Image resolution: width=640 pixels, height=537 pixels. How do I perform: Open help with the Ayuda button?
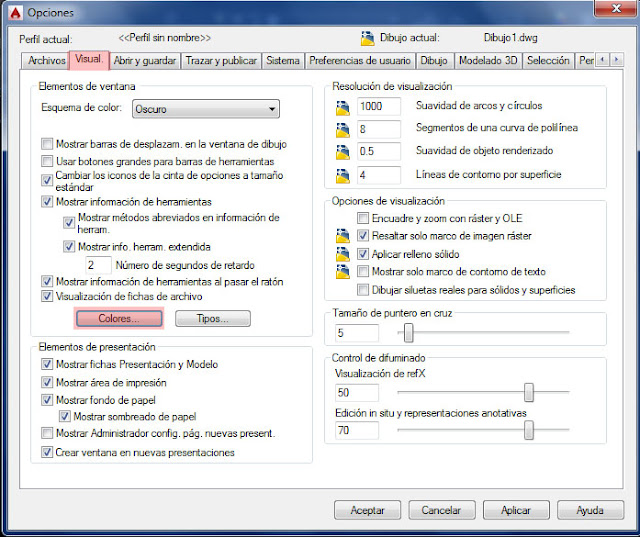click(x=590, y=510)
